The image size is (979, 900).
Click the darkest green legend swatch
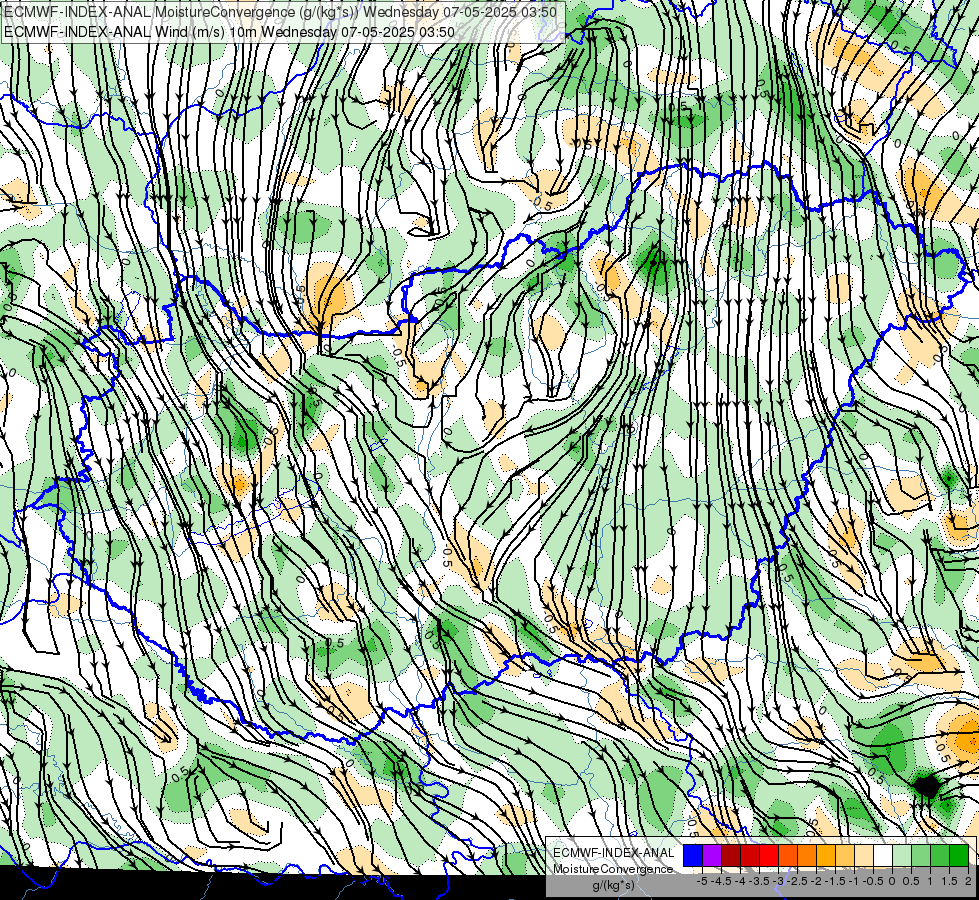(959, 855)
